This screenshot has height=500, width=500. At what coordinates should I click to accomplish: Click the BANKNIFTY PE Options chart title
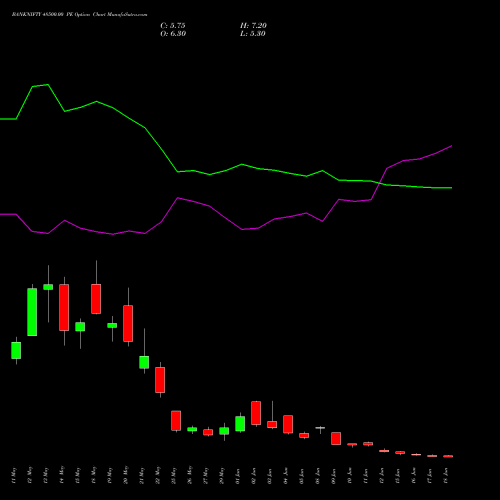point(79,15)
